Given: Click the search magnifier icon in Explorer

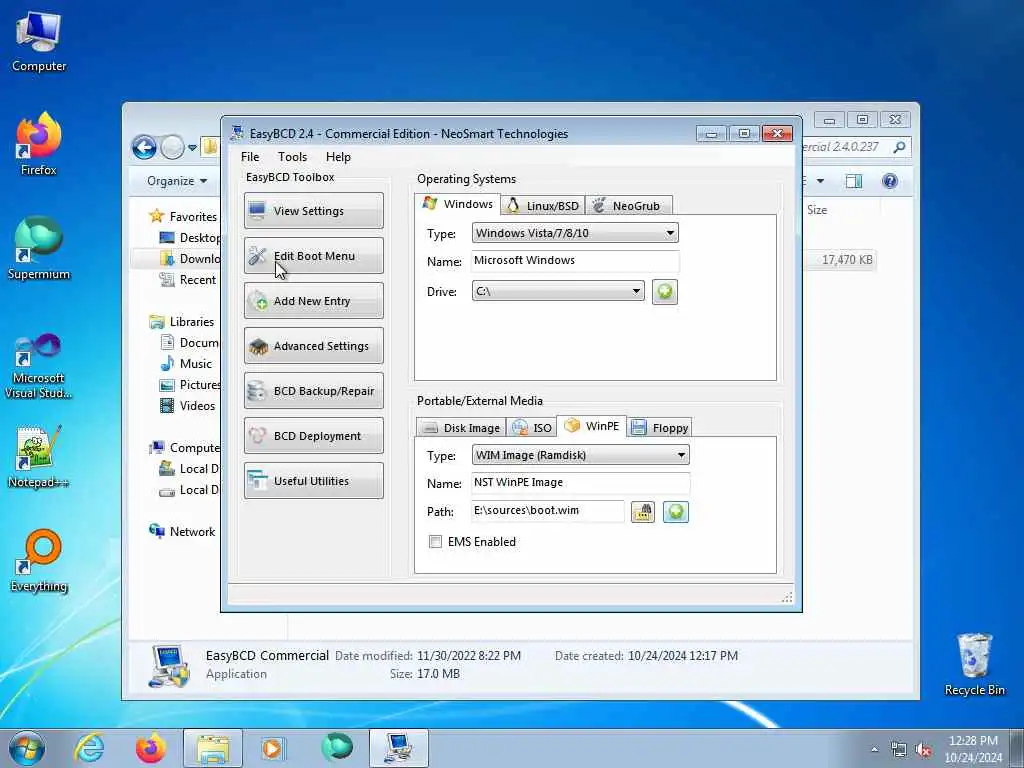Looking at the screenshot, I should pos(899,147).
